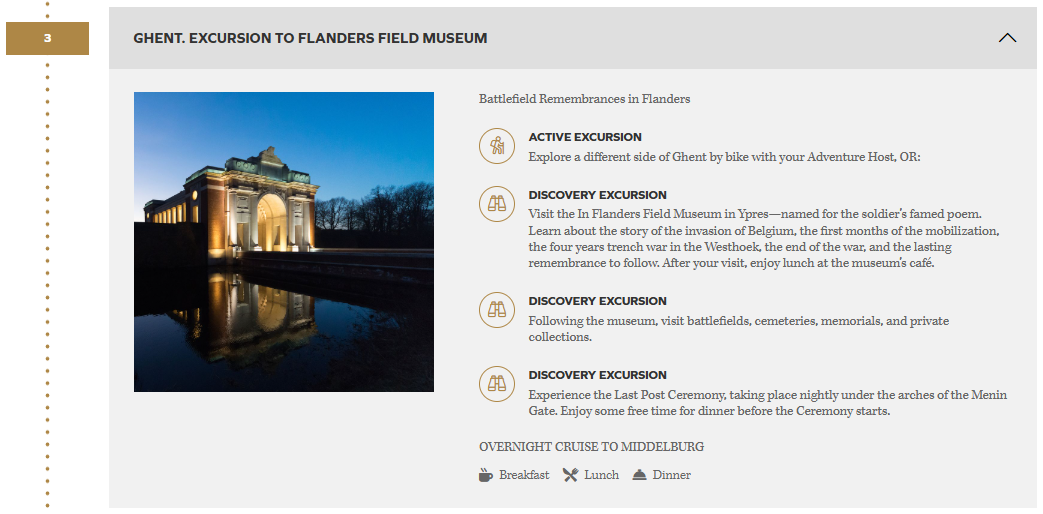1043x514 pixels.
Task: Click Discovery Excursion title above the Ypres museum text
Action: coord(597,195)
